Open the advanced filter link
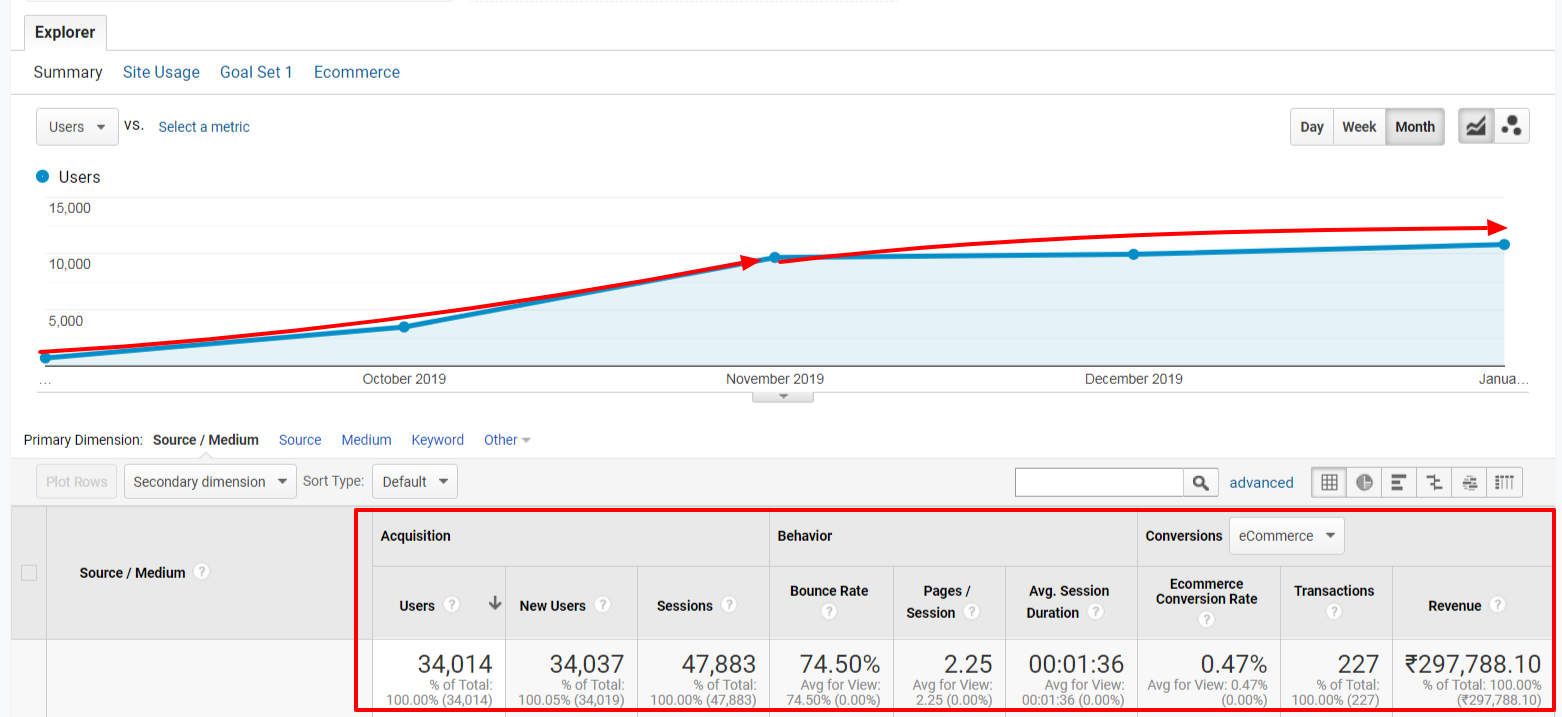Screen dimensions: 1562x717 tap(1261, 482)
